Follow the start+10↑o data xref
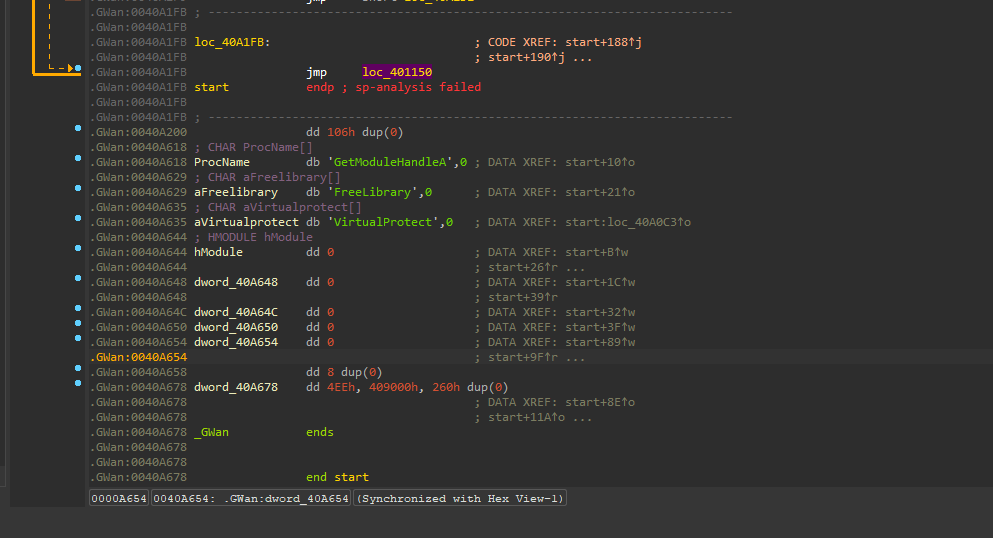993x538 pixels. click(600, 162)
